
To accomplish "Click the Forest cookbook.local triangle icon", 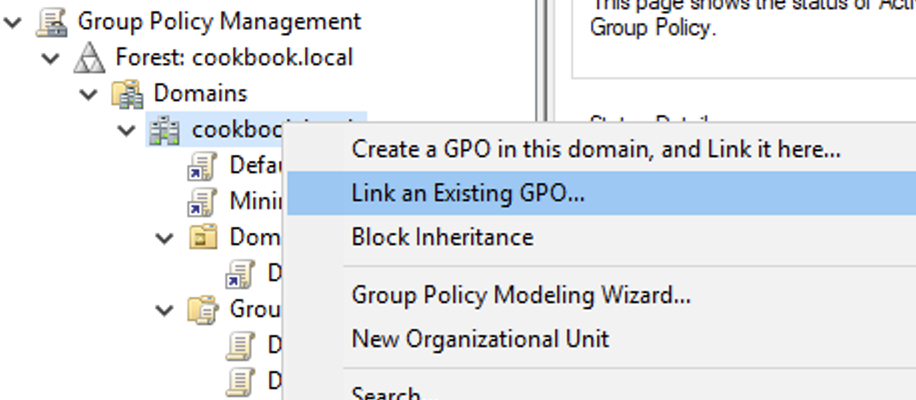I will click(x=89, y=58).
